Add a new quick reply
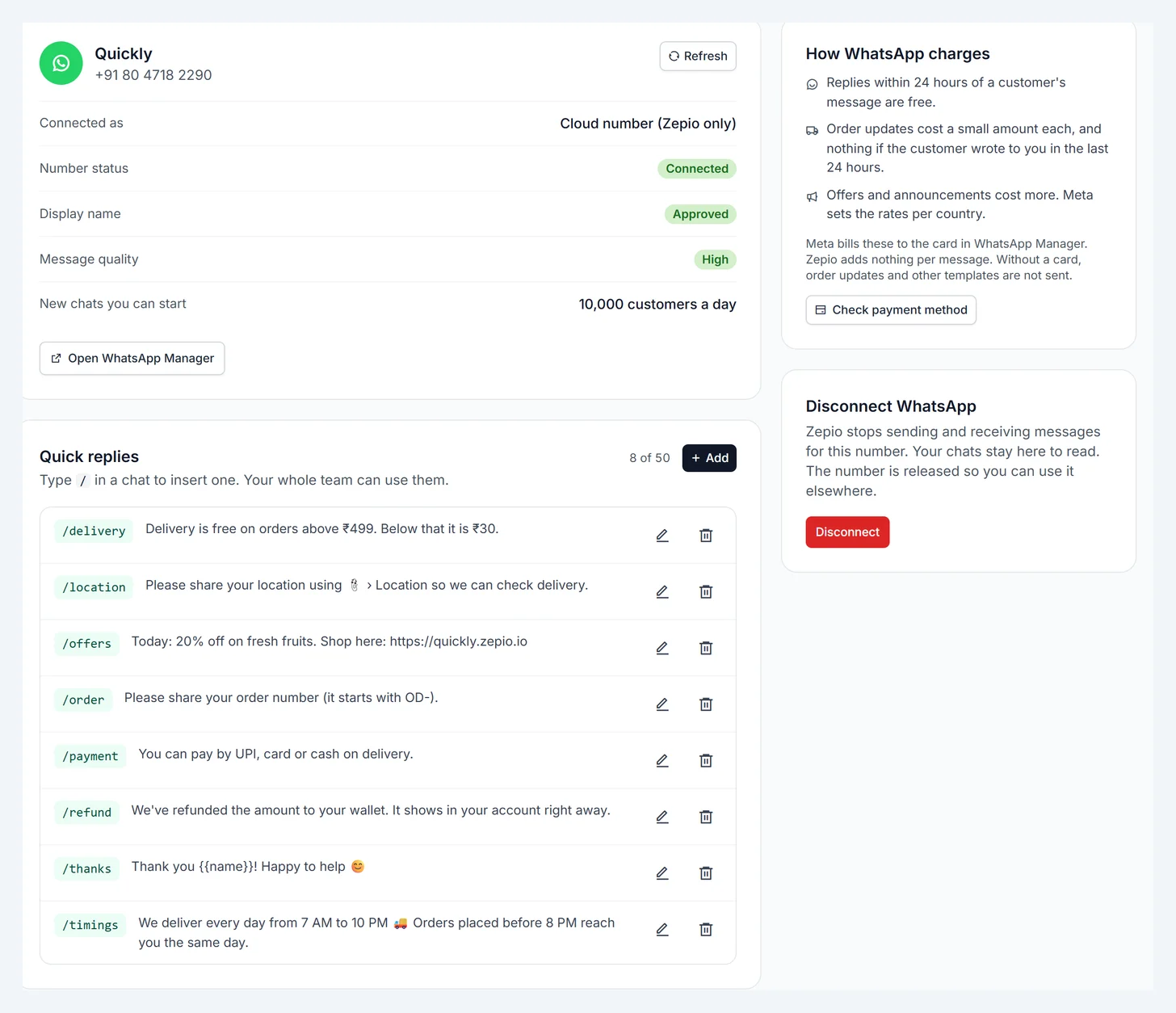Image resolution: width=1176 pixels, height=1013 pixels. click(x=709, y=458)
